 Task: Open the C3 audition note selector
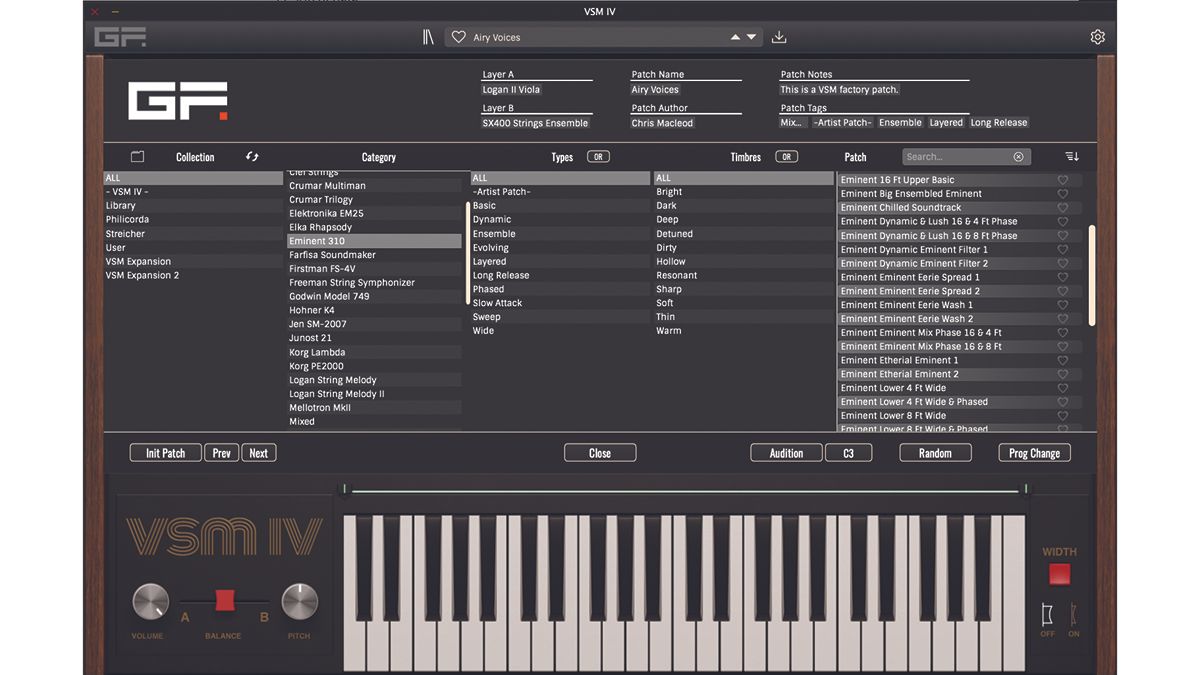(x=848, y=453)
